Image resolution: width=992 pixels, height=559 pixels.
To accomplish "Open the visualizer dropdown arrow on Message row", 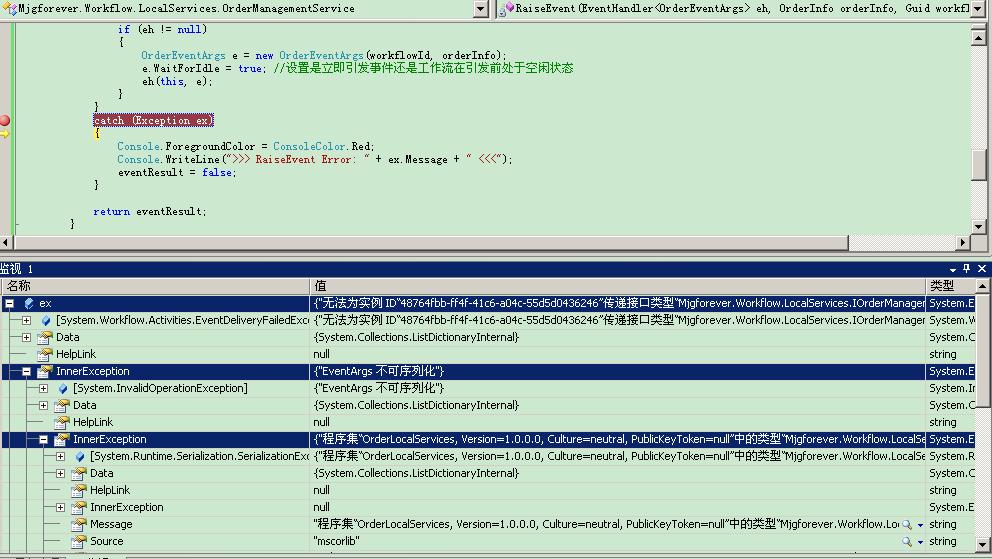I will [920, 524].
